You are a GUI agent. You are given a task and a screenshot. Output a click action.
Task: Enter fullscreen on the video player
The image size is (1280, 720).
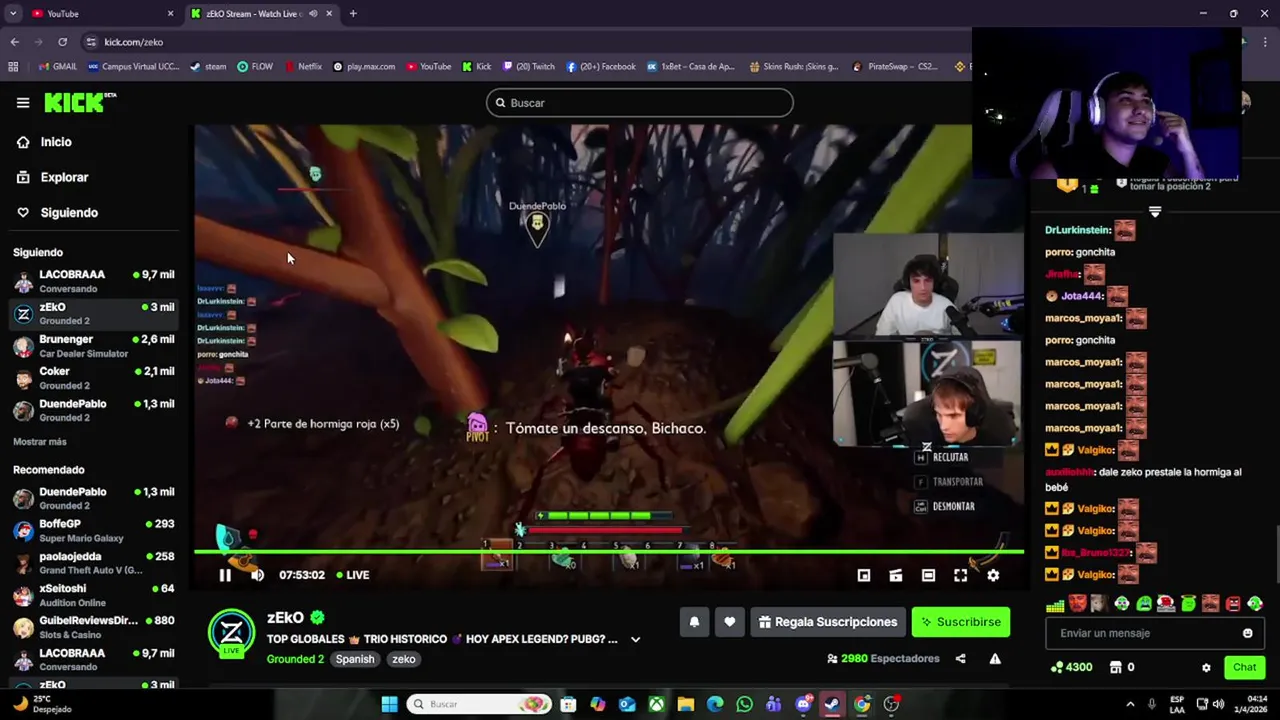coord(960,575)
